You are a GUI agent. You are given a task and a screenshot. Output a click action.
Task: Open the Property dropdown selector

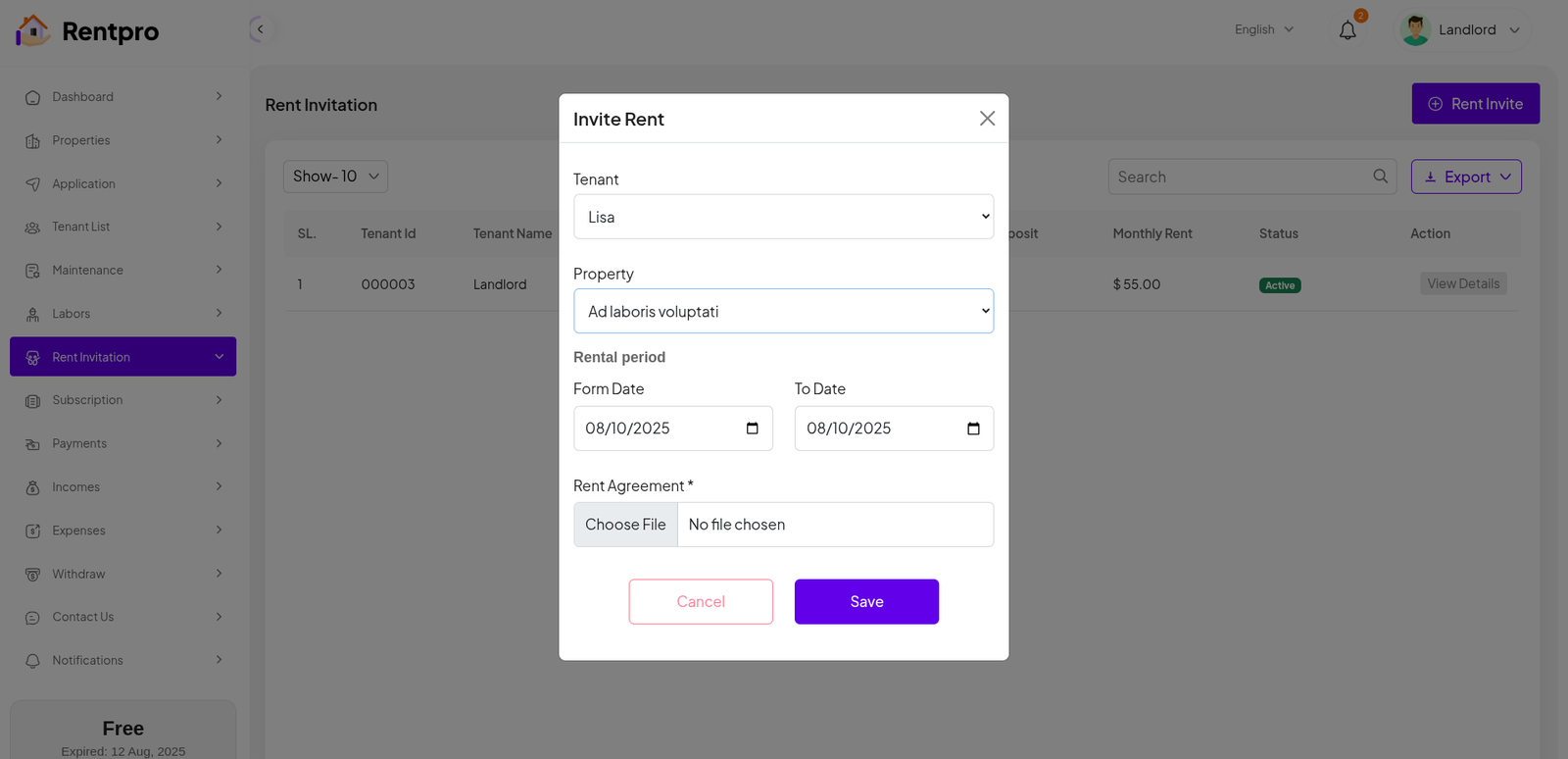click(783, 311)
